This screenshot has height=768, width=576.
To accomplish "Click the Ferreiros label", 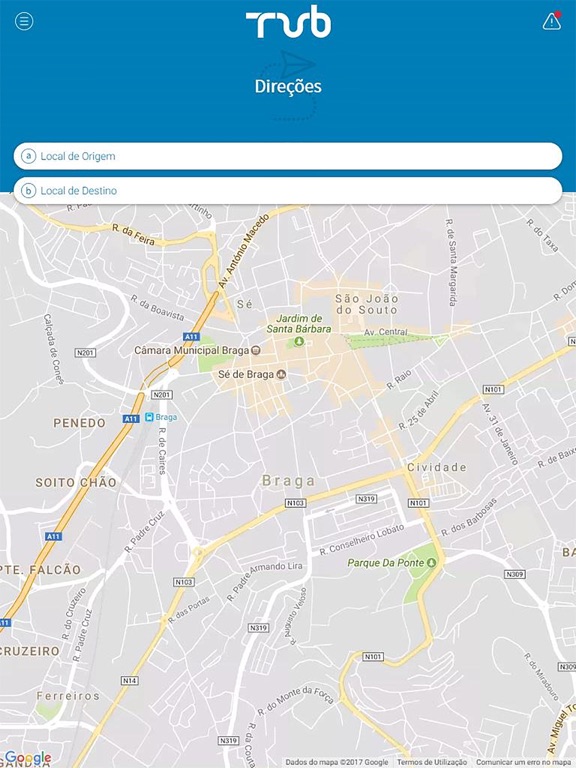I will point(68,696).
